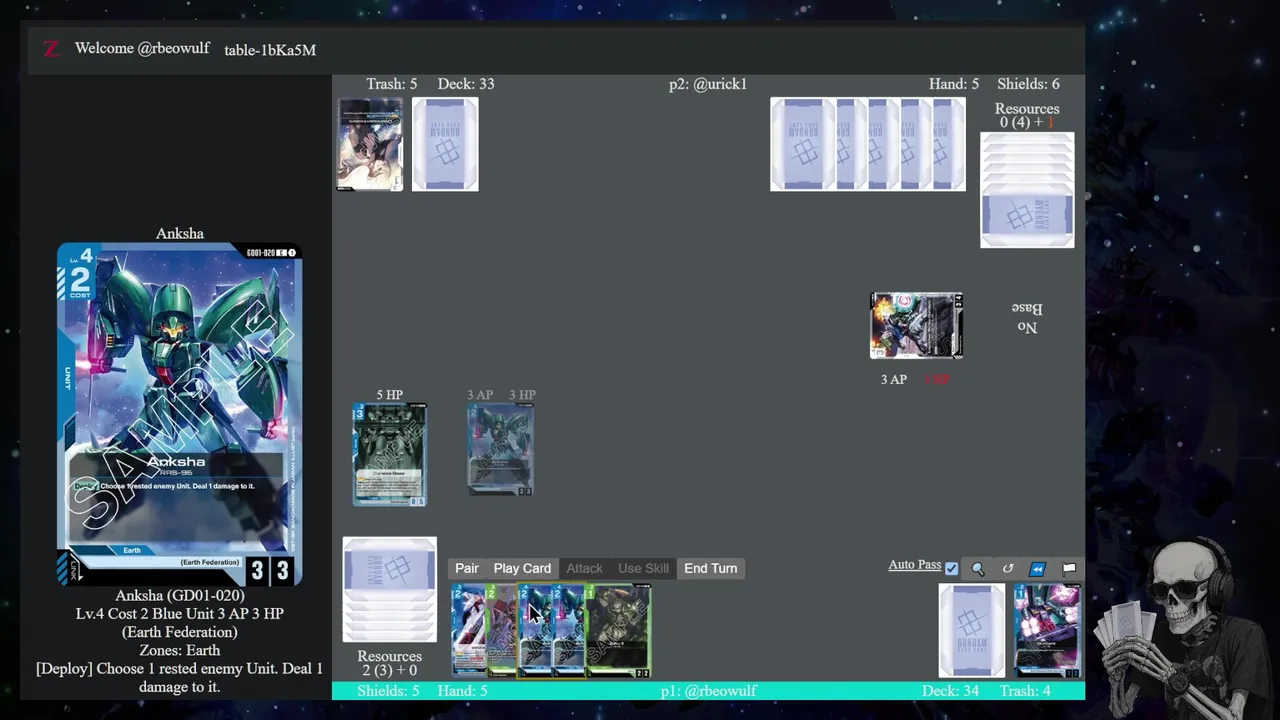Click the 'table-1bKa5M' table name

pos(270,50)
